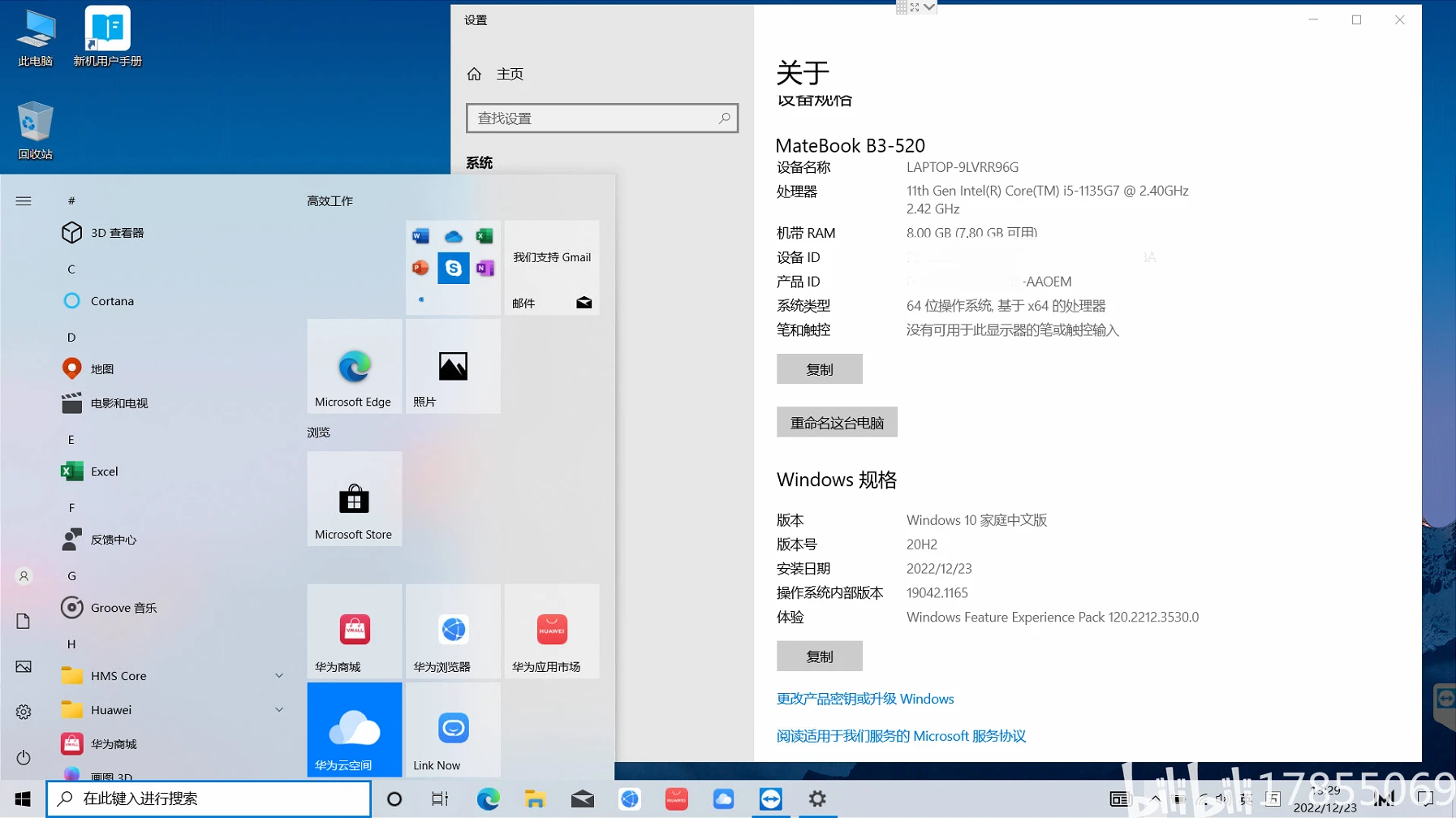Launch the Microsoft Store tile
This screenshot has height=818, width=1456.
click(354, 499)
